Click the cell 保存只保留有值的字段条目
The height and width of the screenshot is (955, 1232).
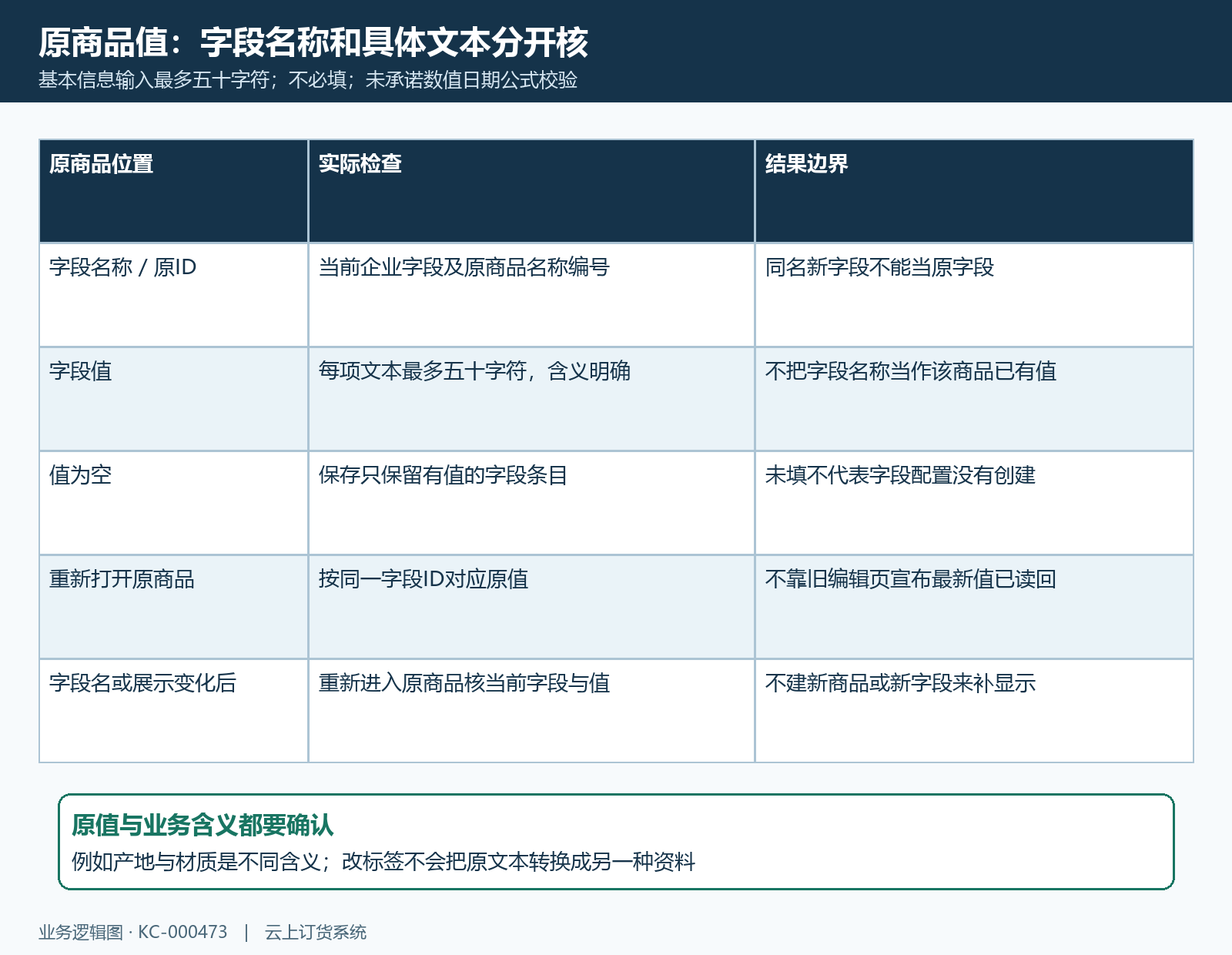[531, 503]
